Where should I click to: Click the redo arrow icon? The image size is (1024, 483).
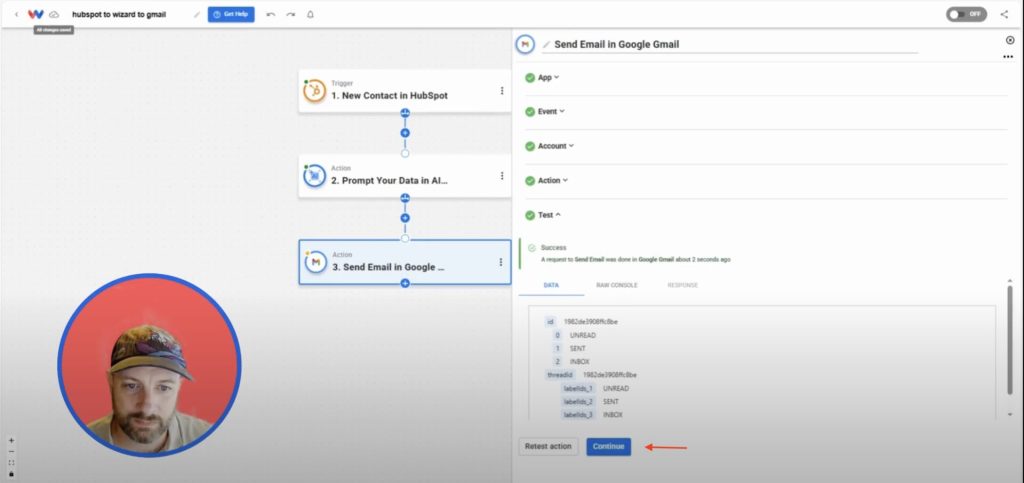click(291, 14)
